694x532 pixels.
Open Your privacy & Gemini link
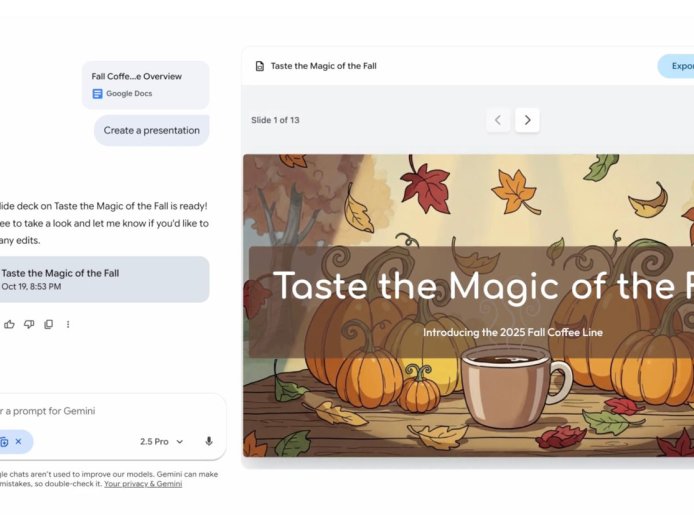tap(143, 484)
